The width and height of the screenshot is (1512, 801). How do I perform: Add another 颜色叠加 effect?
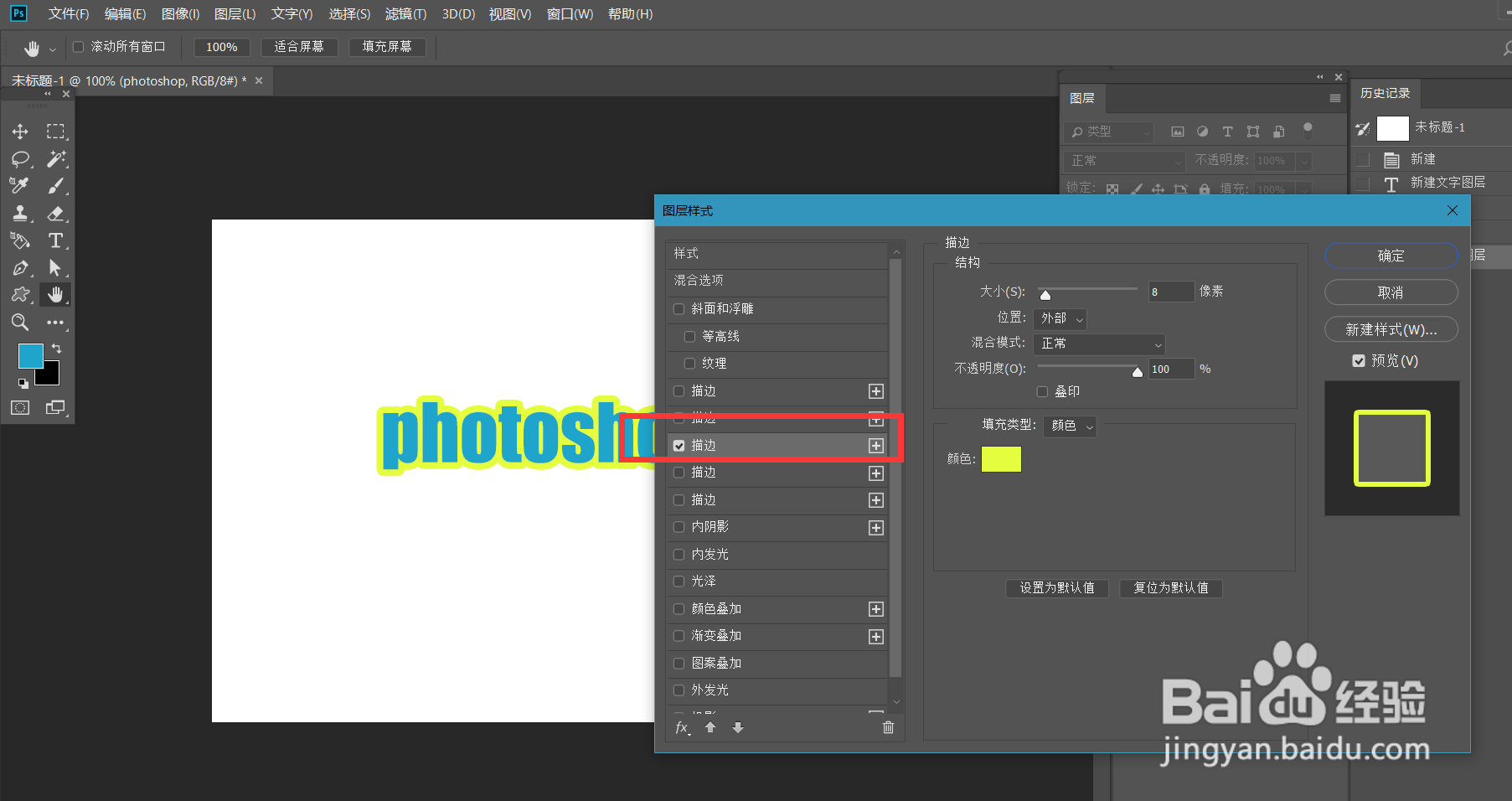click(x=876, y=609)
